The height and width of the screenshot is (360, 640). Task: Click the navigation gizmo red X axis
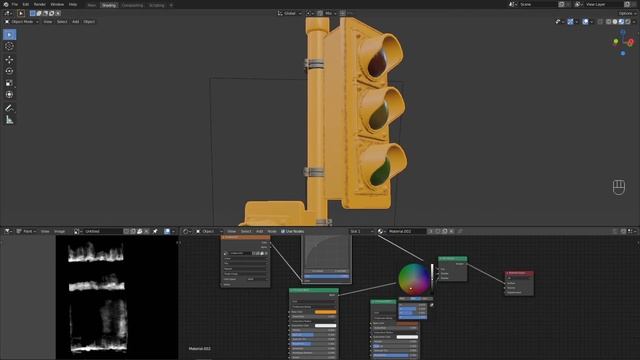pyautogui.click(x=631, y=42)
